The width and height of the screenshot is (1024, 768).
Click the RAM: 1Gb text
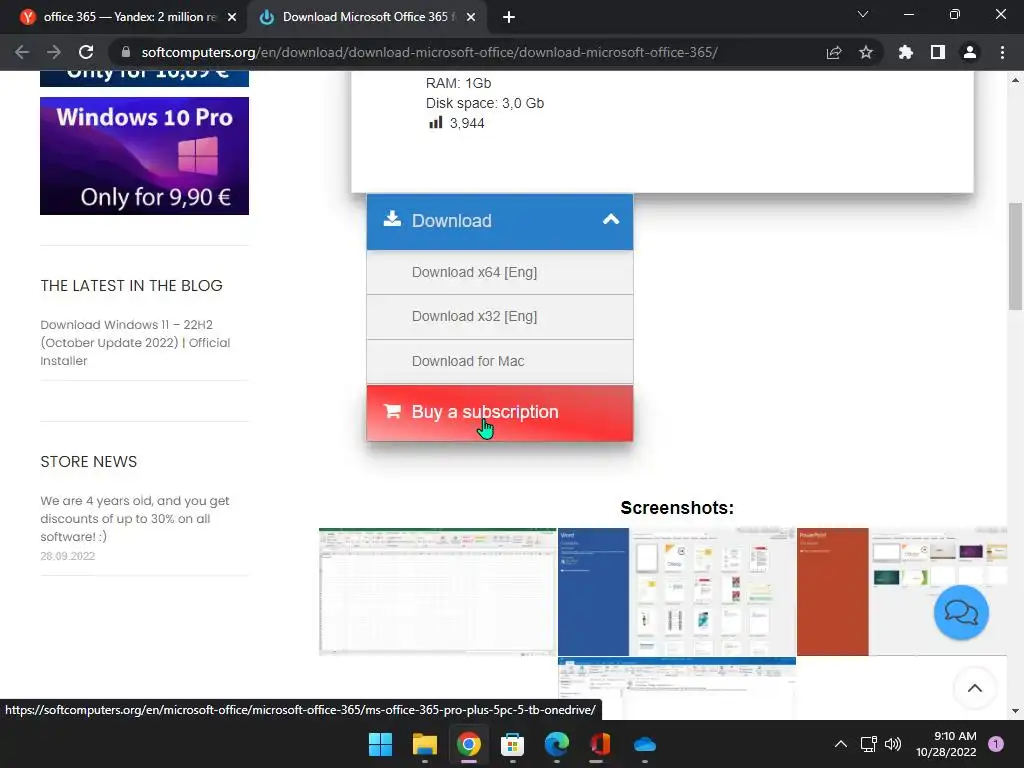coord(458,83)
